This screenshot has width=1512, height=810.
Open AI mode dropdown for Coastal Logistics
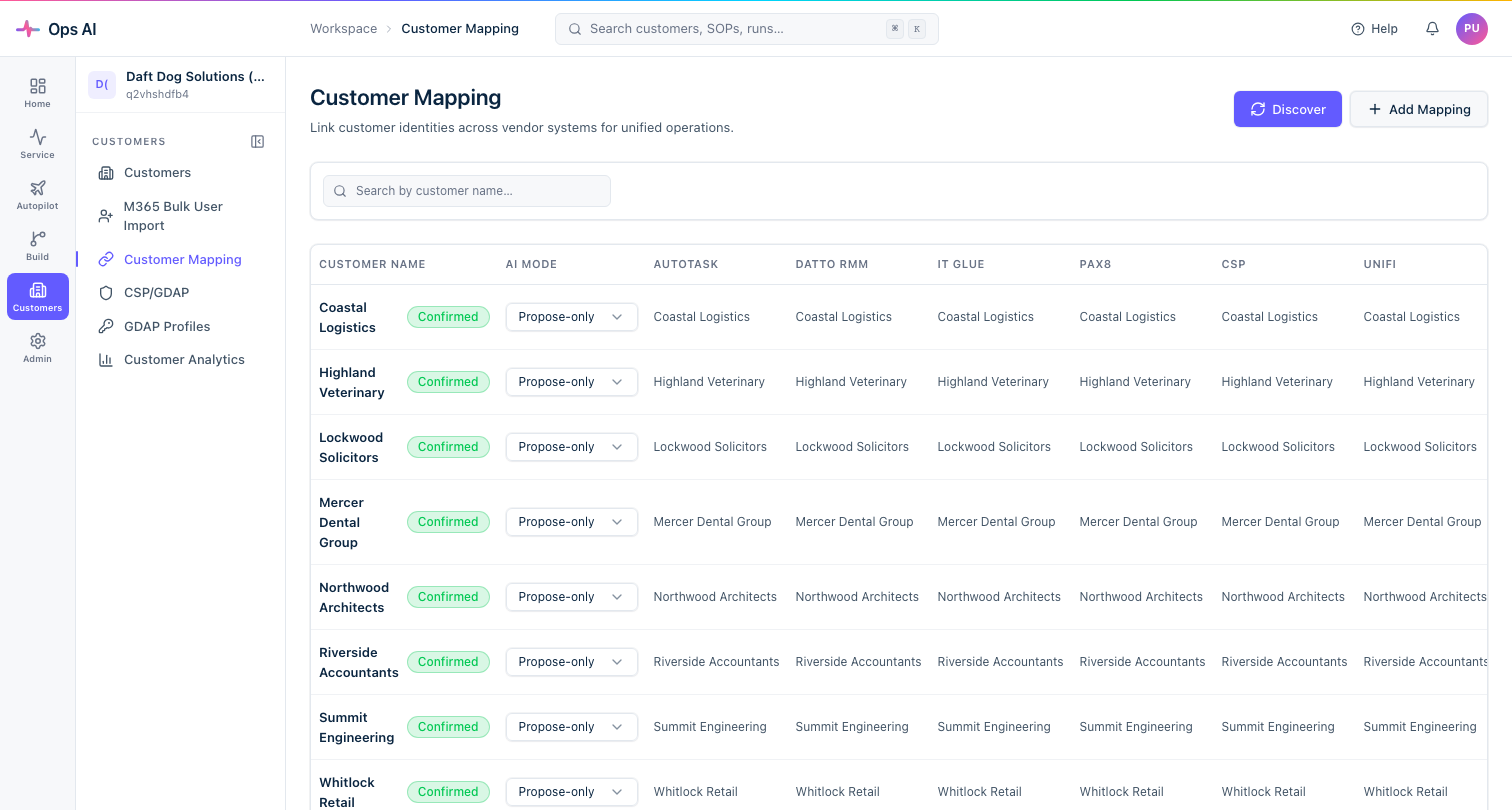click(x=571, y=317)
